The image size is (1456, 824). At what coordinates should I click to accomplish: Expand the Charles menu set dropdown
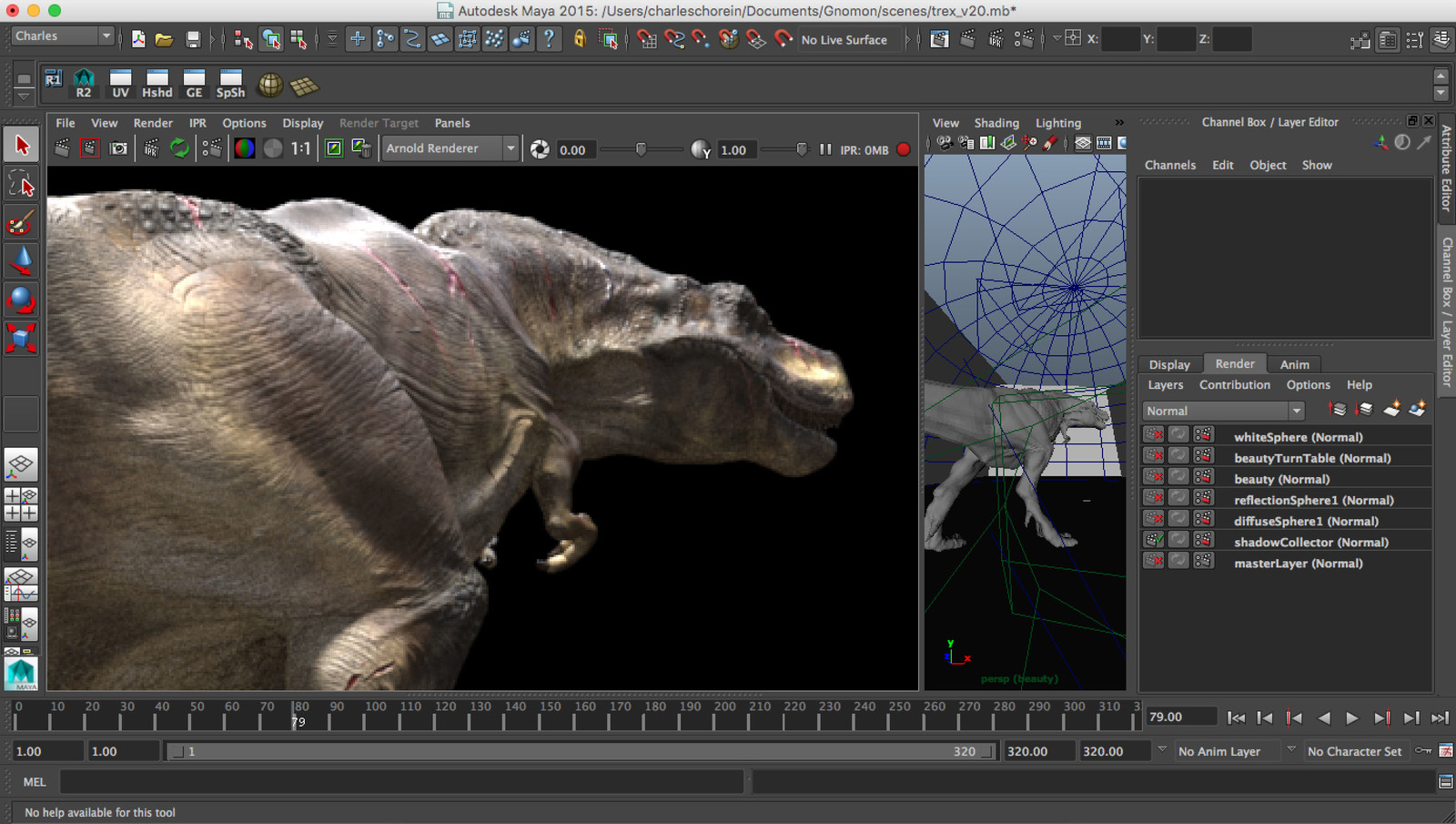(106, 35)
